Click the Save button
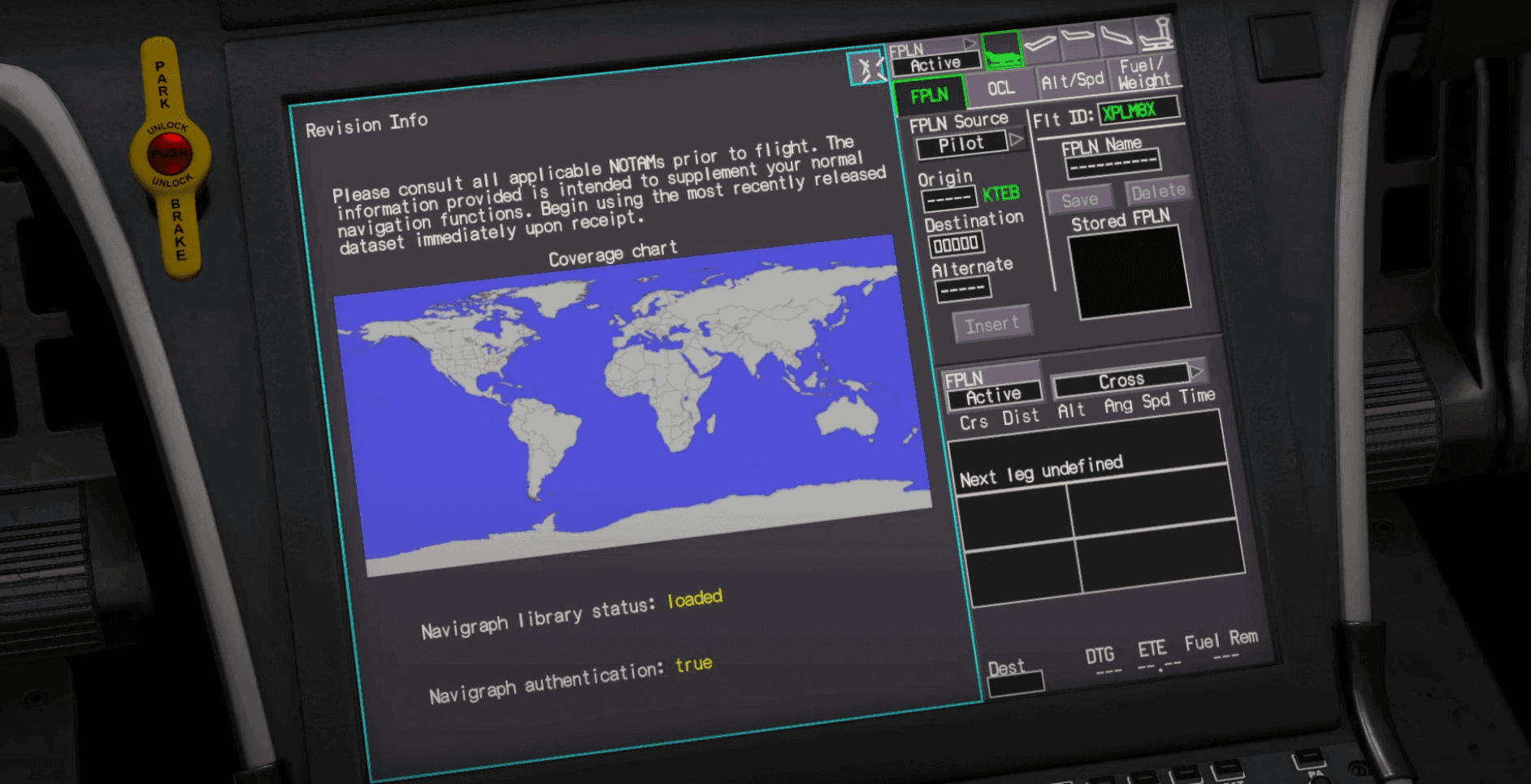 click(1079, 198)
